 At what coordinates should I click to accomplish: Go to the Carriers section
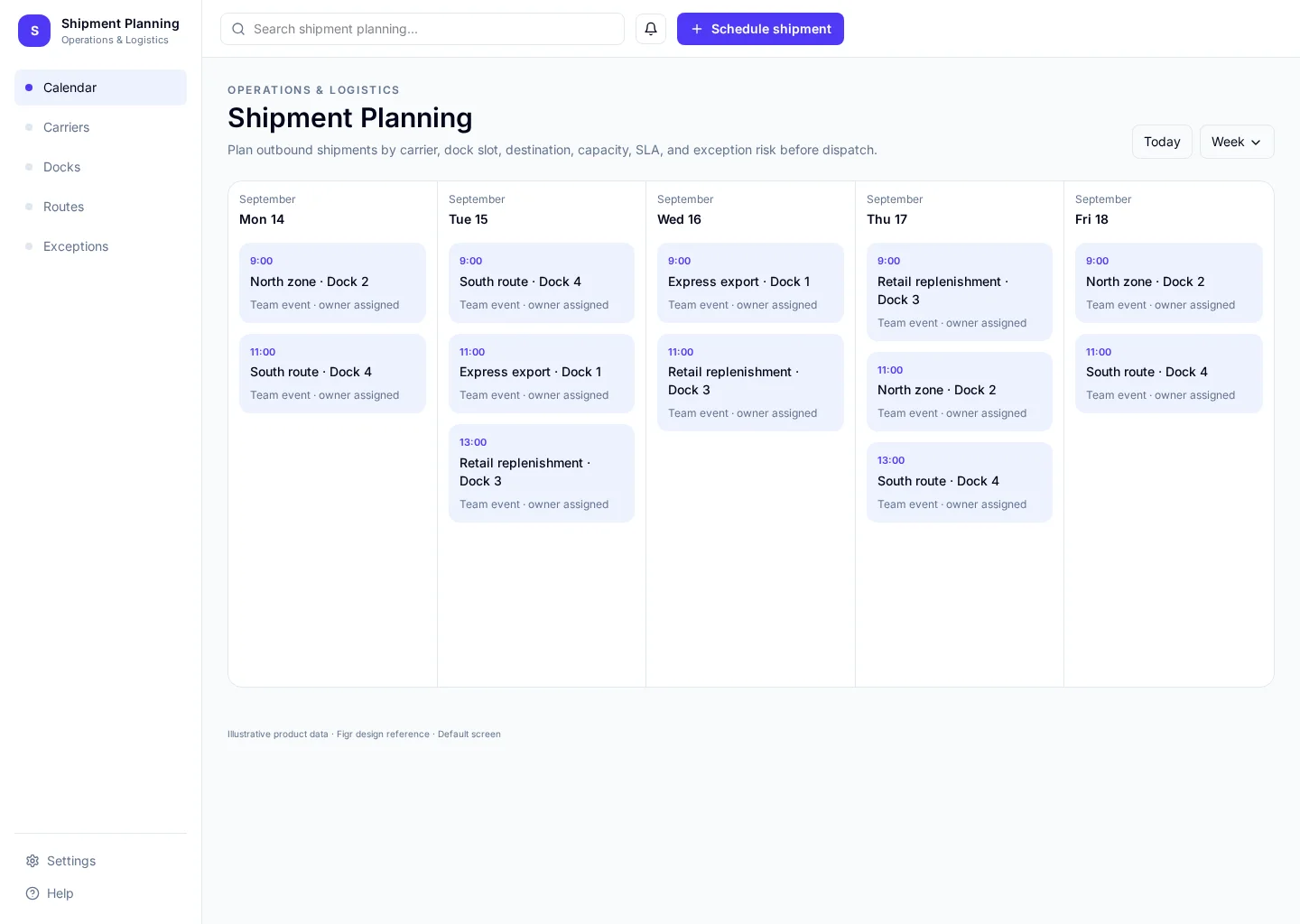click(100, 127)
